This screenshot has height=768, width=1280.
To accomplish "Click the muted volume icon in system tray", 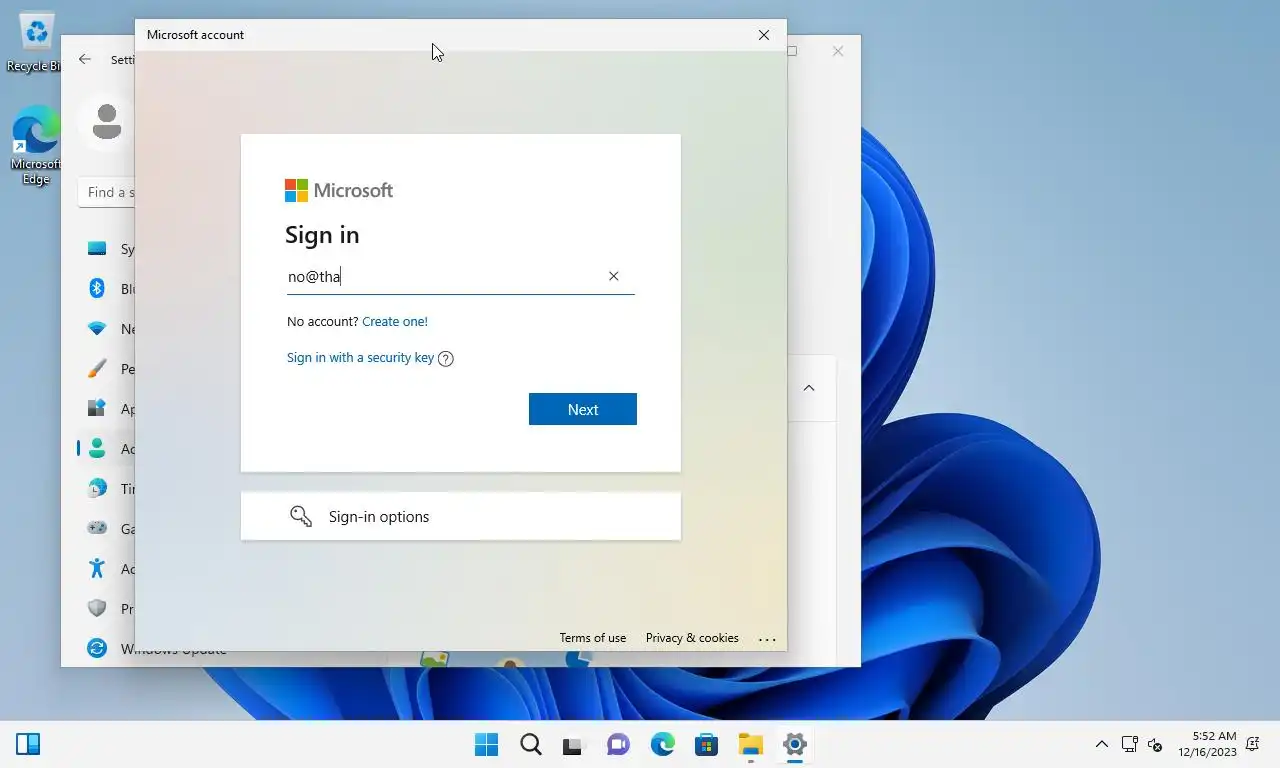I will [x=1155, y=745].
